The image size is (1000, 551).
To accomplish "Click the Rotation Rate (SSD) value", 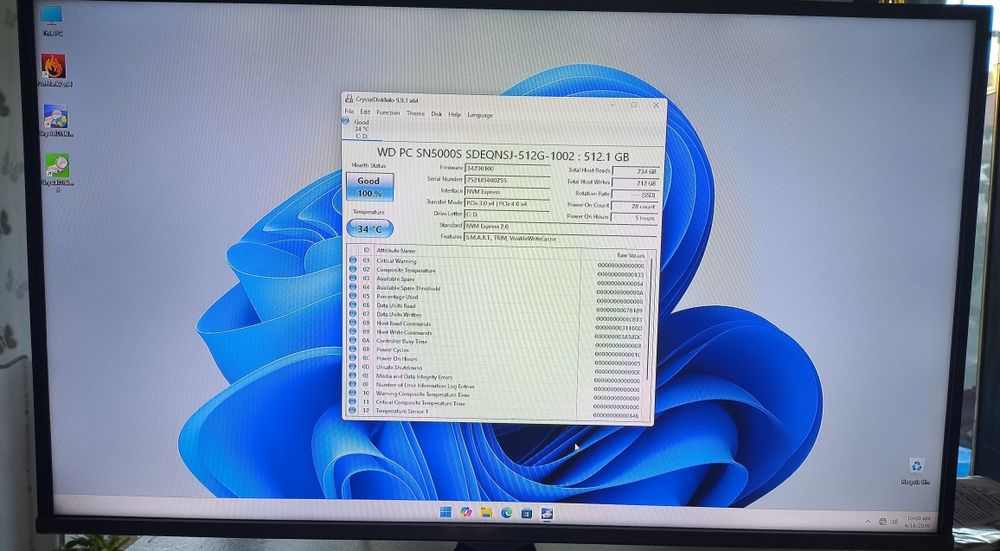I will [636, 195].
